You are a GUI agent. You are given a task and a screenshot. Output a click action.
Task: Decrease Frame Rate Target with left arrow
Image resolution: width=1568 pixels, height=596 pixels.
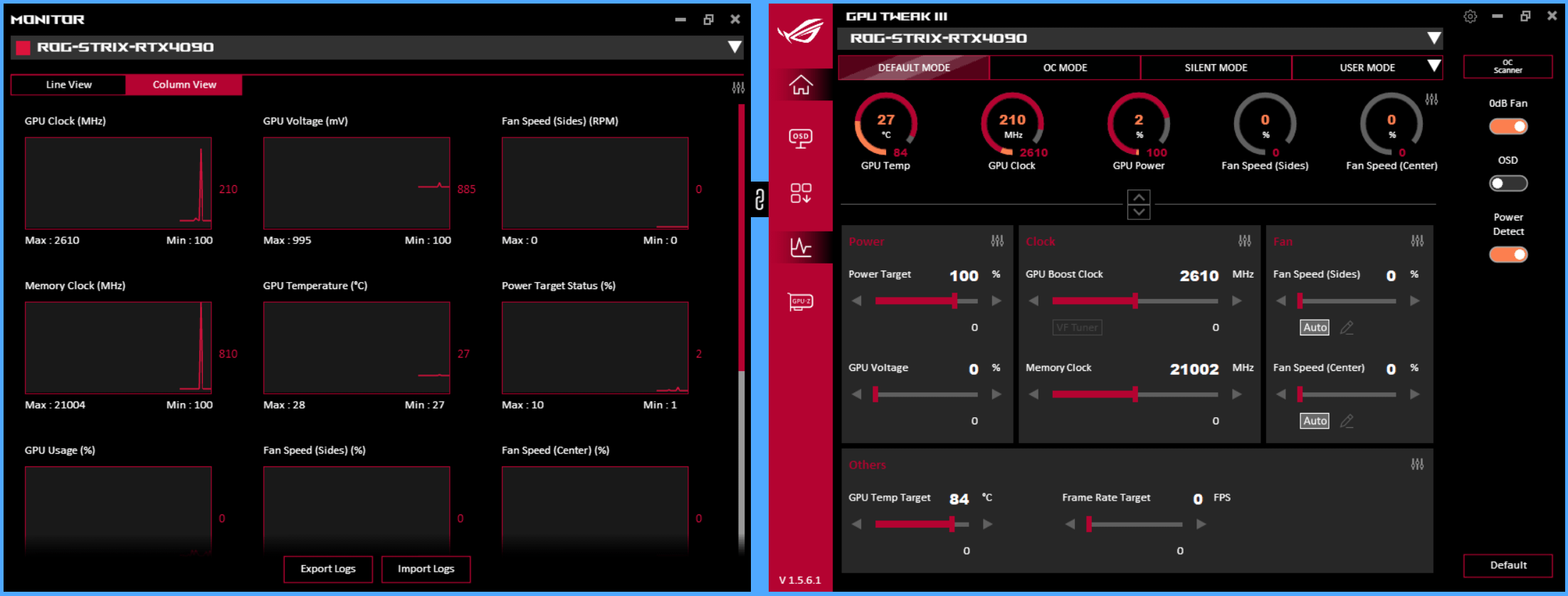click(x=1070, y=524)
